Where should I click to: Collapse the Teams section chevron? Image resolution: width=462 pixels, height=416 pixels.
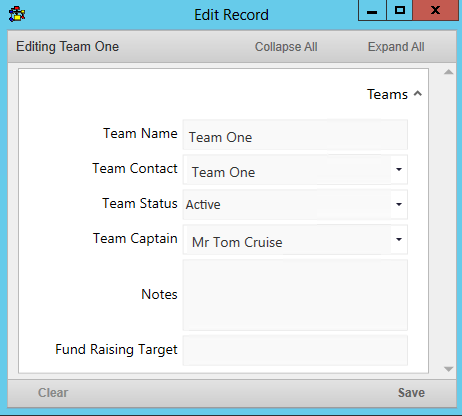click(x=418, y=94)
